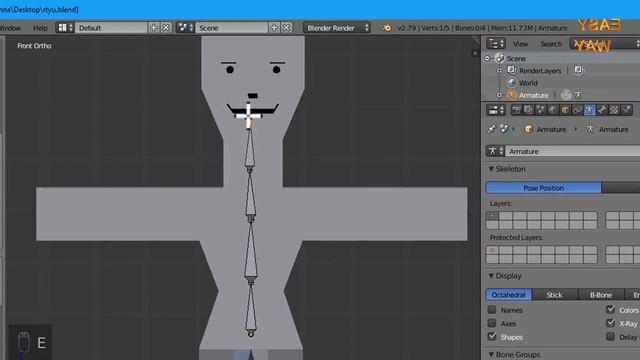Collapse the Display panel
This screenshot has height=360, width=640.
click(x=491, y=276)
